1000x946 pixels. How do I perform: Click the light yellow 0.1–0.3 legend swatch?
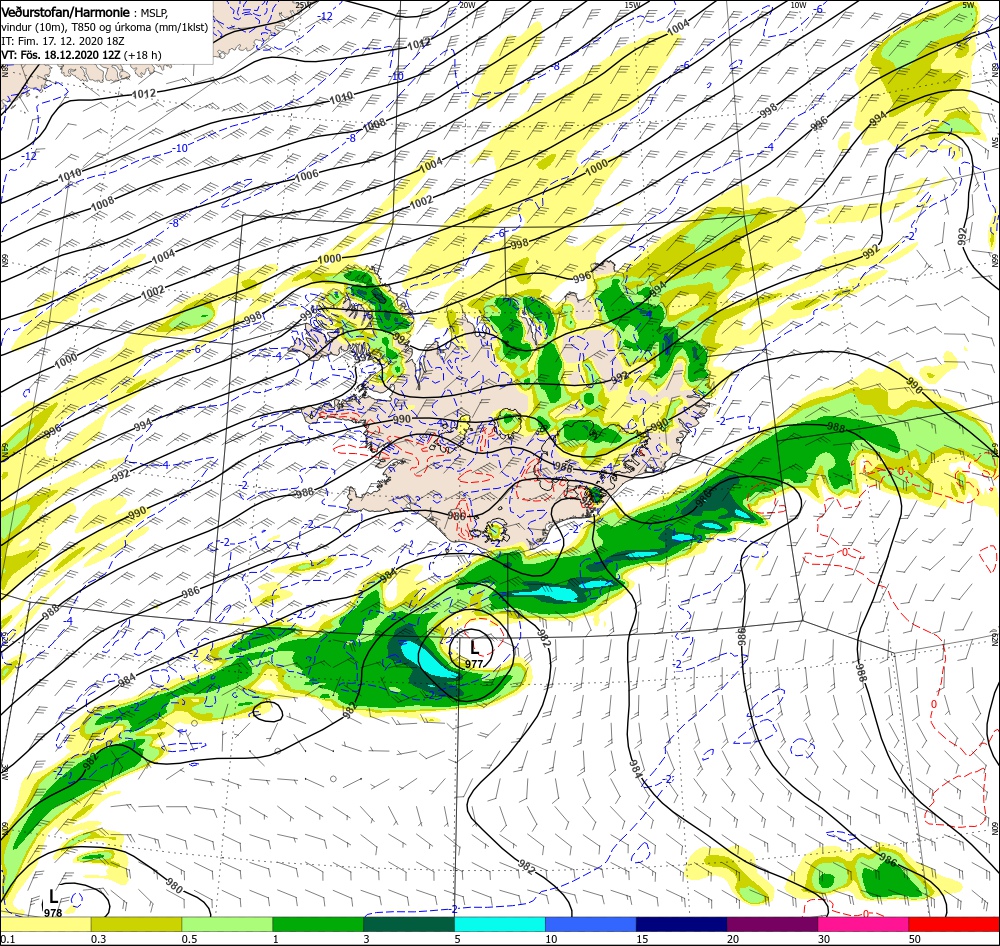[x=45, y=924]
